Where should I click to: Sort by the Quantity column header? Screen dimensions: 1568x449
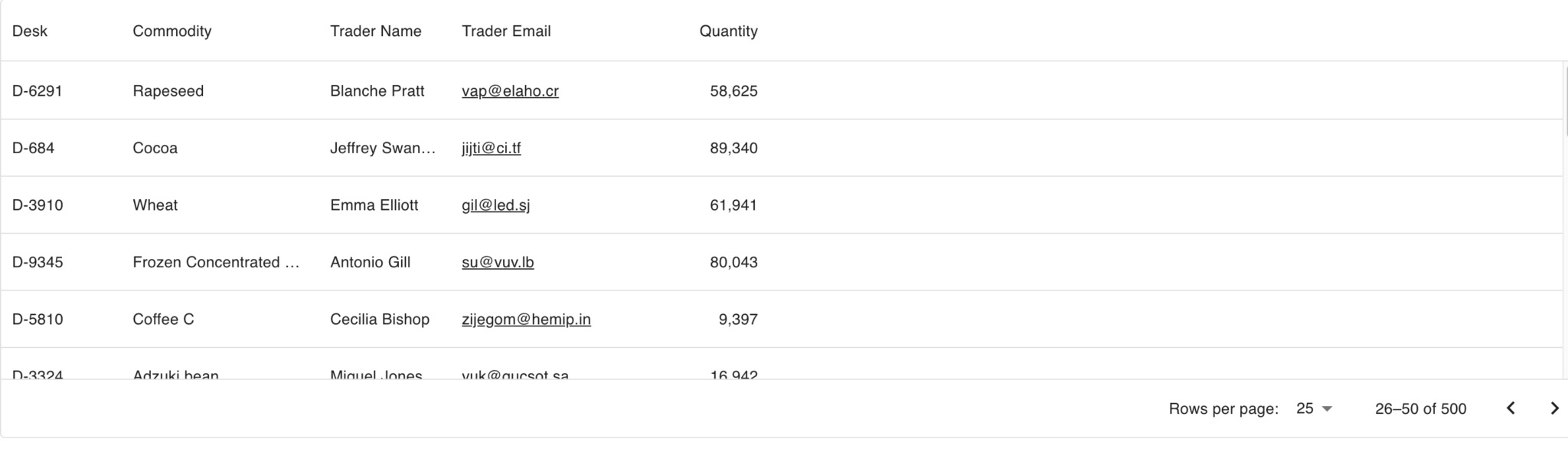[728, 31]
